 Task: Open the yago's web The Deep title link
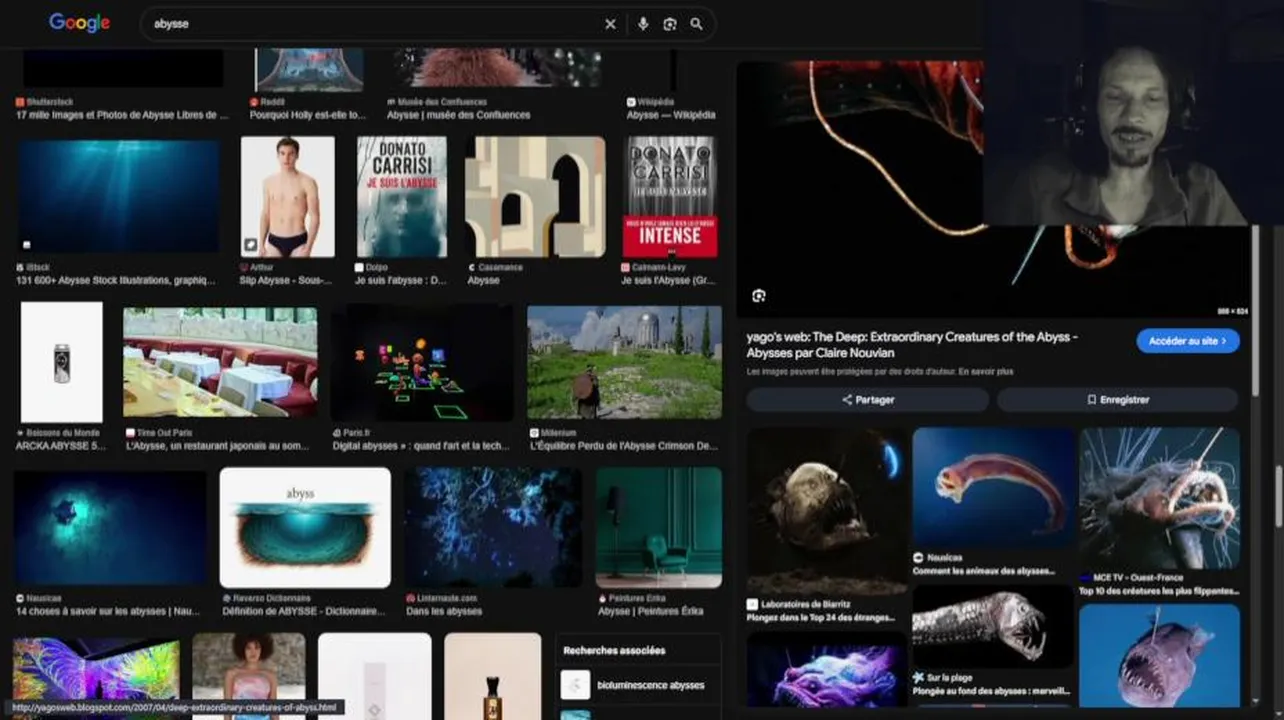[912, 345]
